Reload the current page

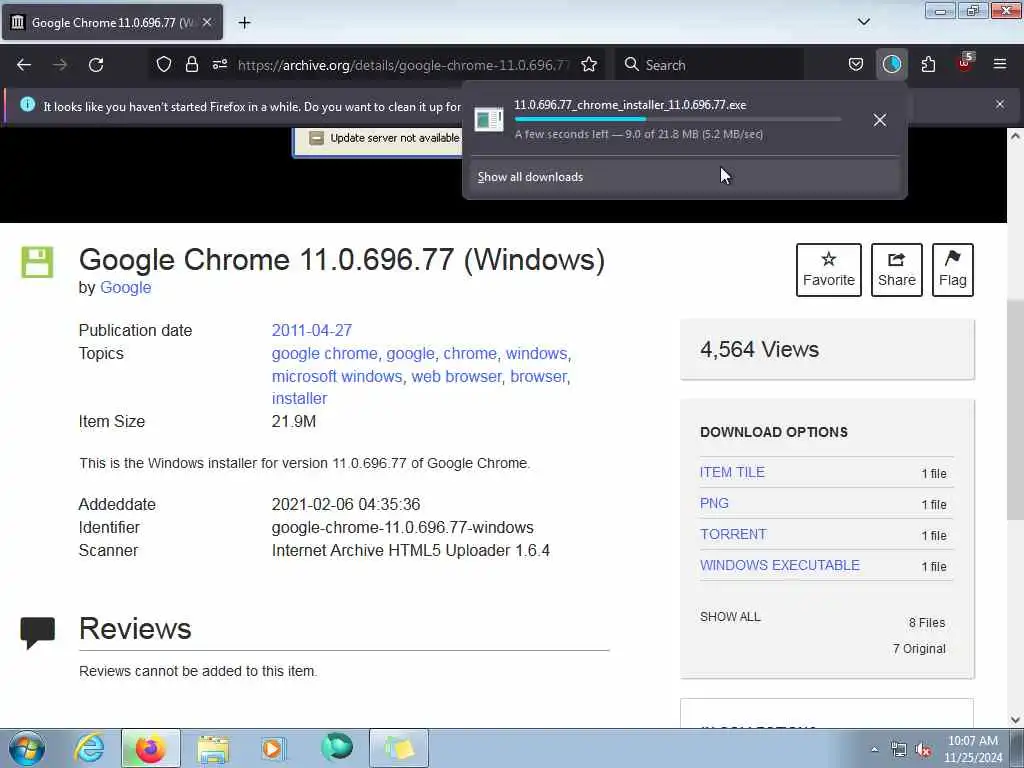(96, 65)
